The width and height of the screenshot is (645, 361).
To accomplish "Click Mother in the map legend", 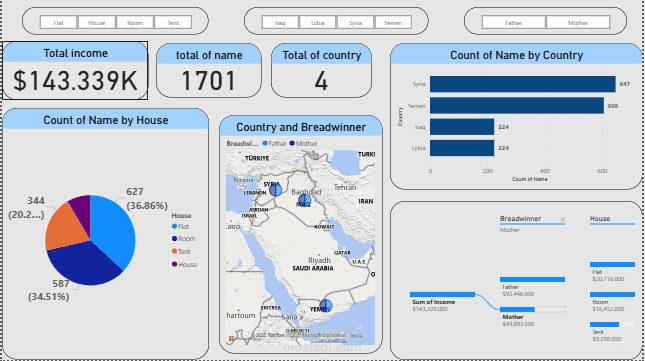I will (x=304, y=143).
